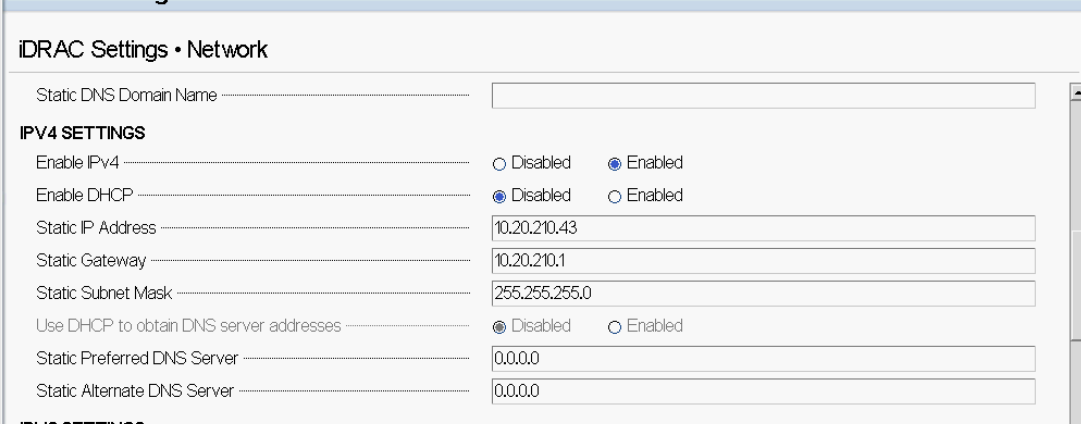Click the IPV4 SETTINGS section heading
This screenshot has width=1081, height=424.
pos(78,129)
